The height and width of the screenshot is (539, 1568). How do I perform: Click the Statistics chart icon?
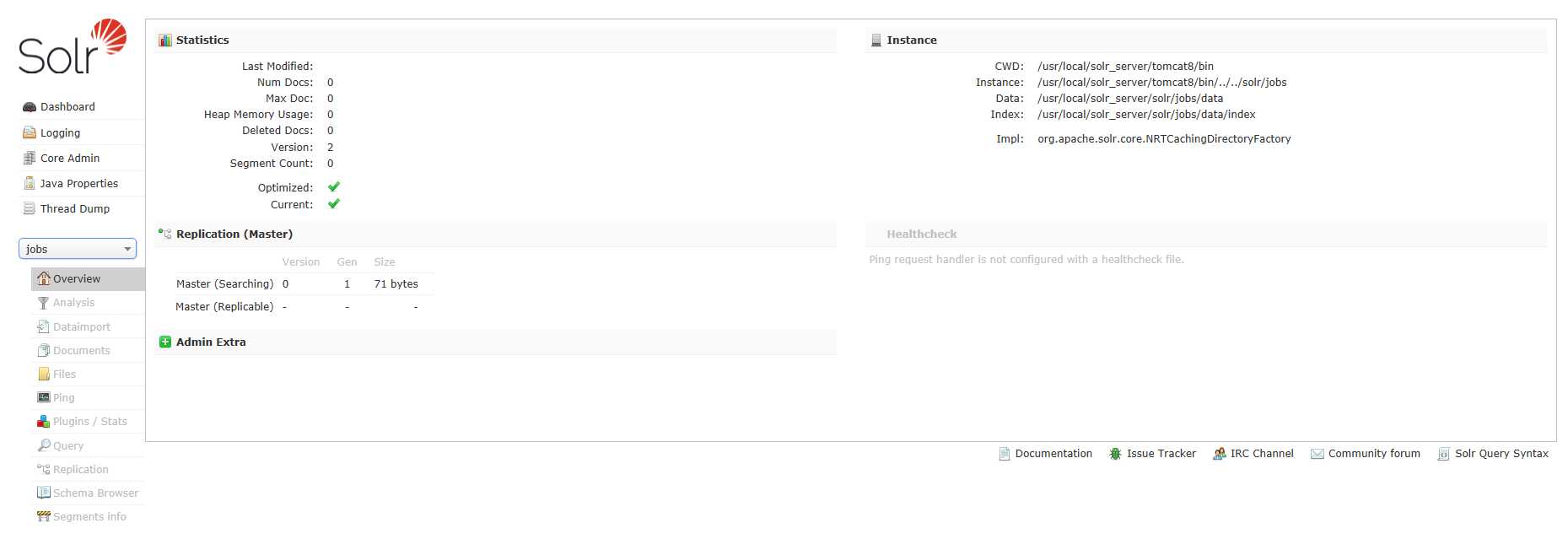click(x=165, y=40)
